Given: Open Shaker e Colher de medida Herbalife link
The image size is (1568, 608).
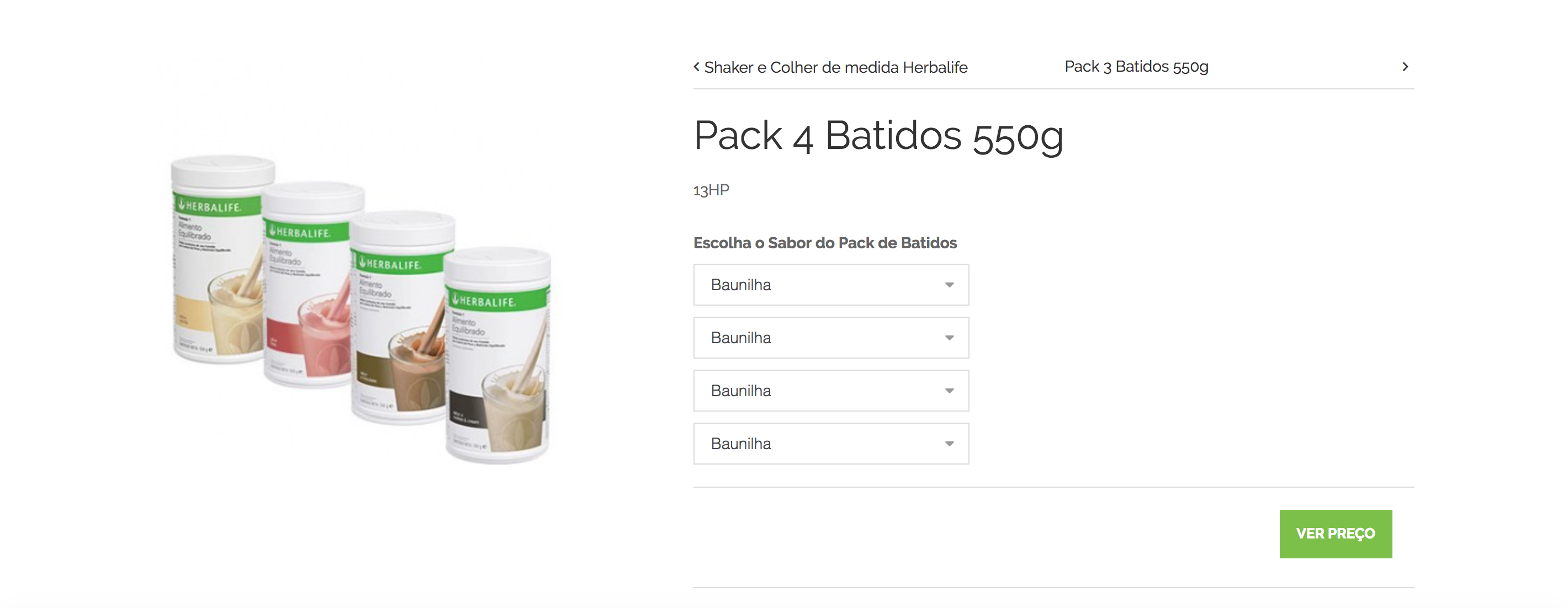Looking at the screenshot, I should click(x=835, y=67).
